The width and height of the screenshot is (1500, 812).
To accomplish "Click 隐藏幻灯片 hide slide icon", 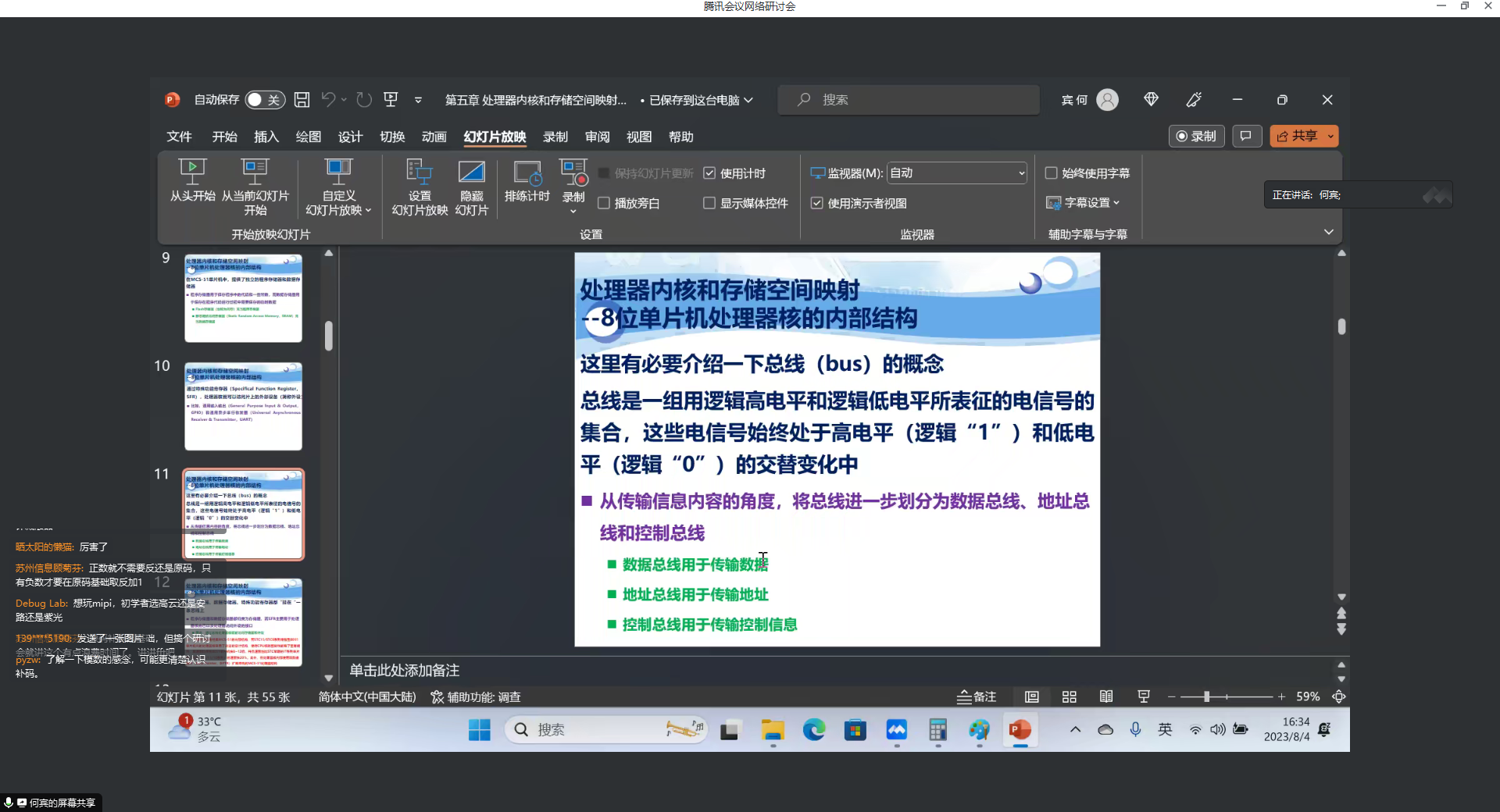I will pyautogui.click(x=472, y=187).
